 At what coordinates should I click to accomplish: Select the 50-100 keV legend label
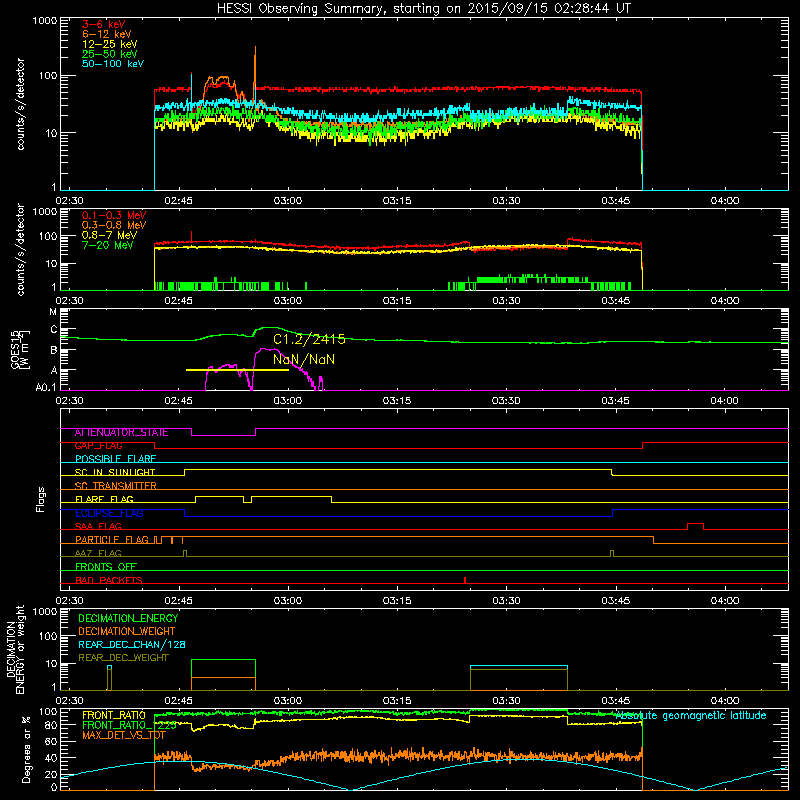113,64
